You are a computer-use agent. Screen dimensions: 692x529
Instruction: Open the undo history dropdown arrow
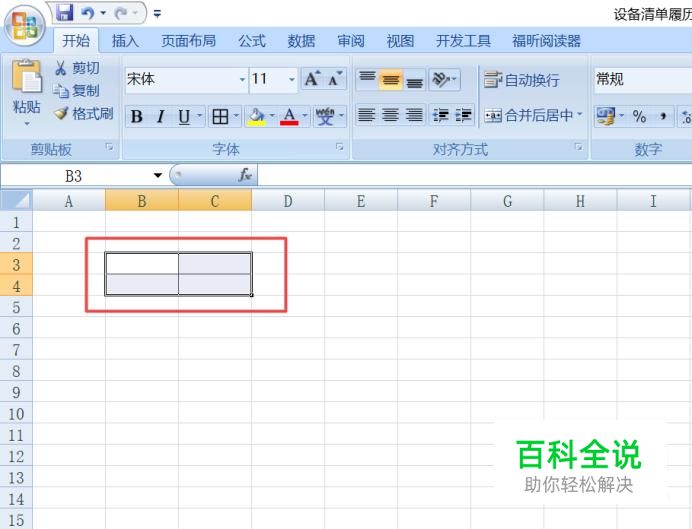tap(103, 13)
